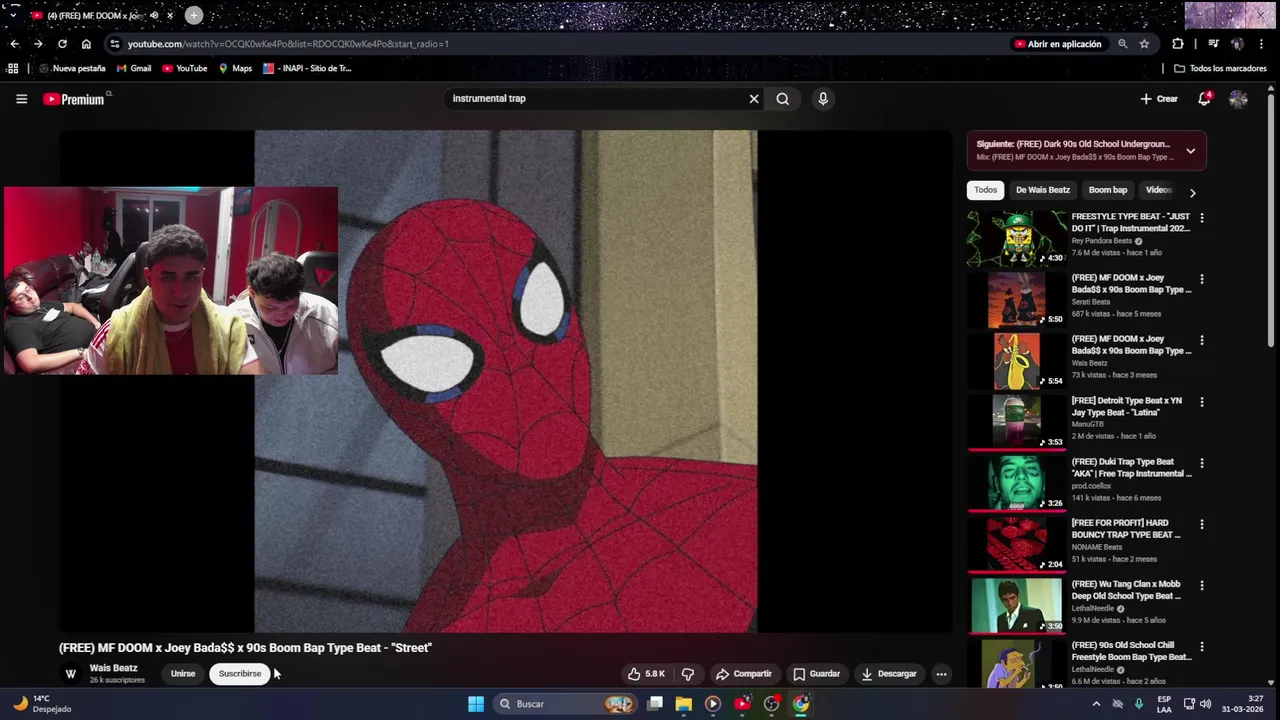
Task: Open Chrome three-dot menu
Action: pyautogui.click(x=1263, y=44)
